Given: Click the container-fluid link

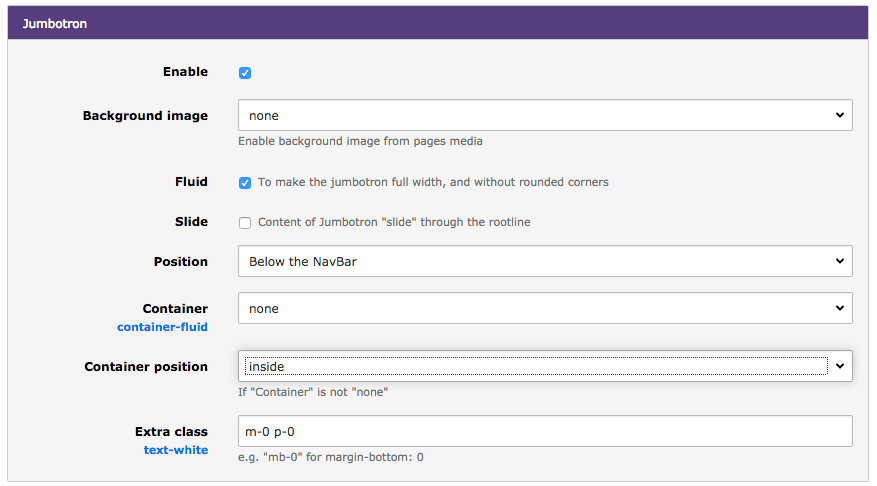Looking at the screenshot, I should pos(162,327).
